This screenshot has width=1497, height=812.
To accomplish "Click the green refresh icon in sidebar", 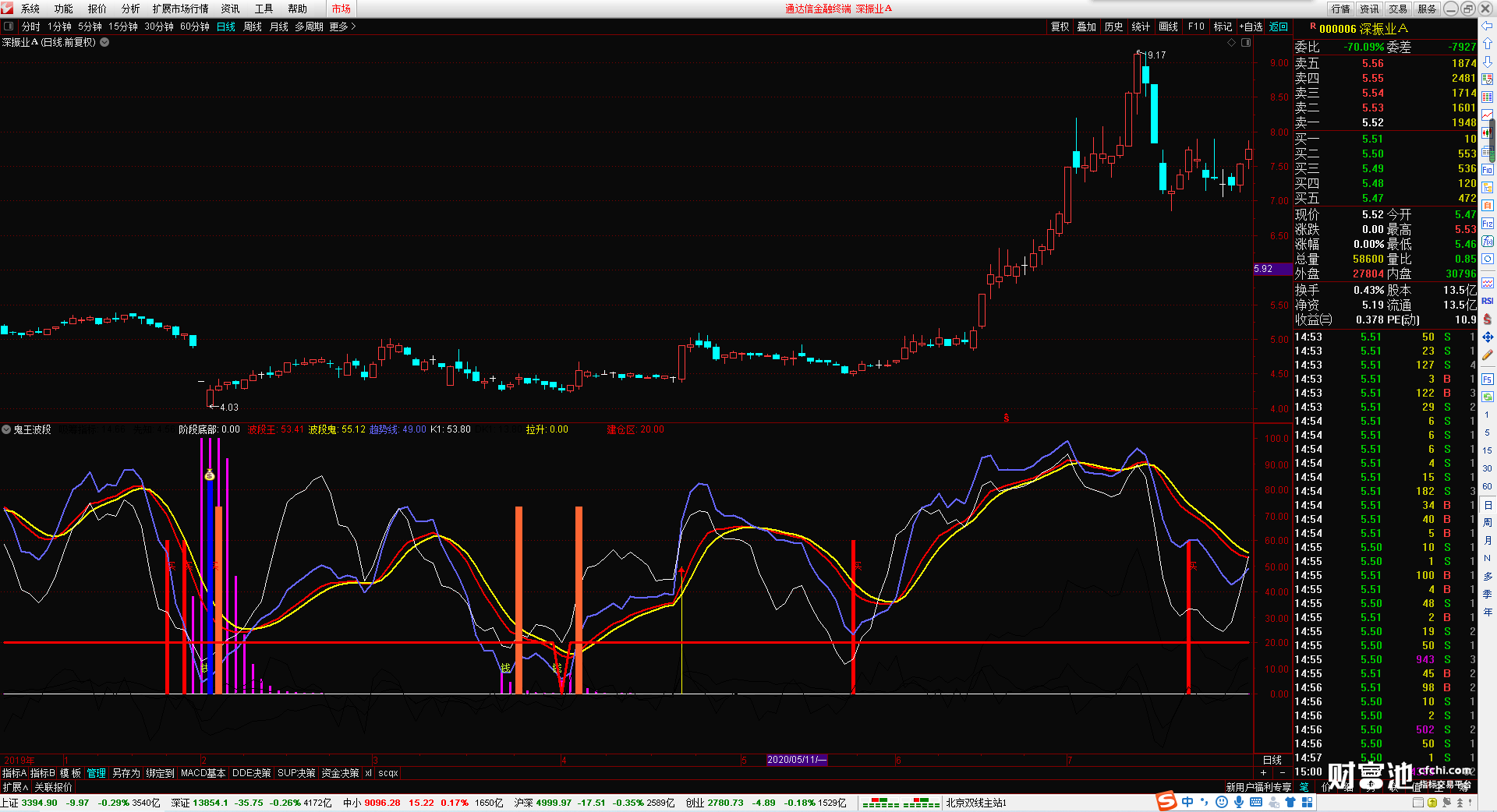I will point(1488,397).
